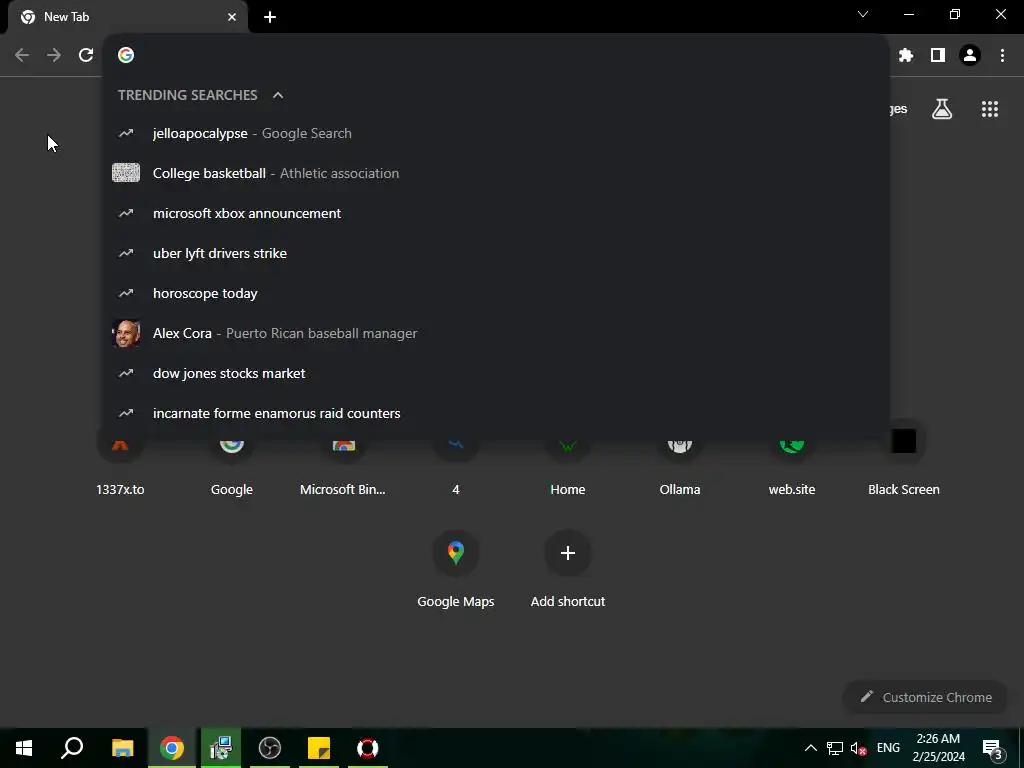Select horoscope today suggestion
This screenshot has height=768, width=1024.
(x=496, y=293)
